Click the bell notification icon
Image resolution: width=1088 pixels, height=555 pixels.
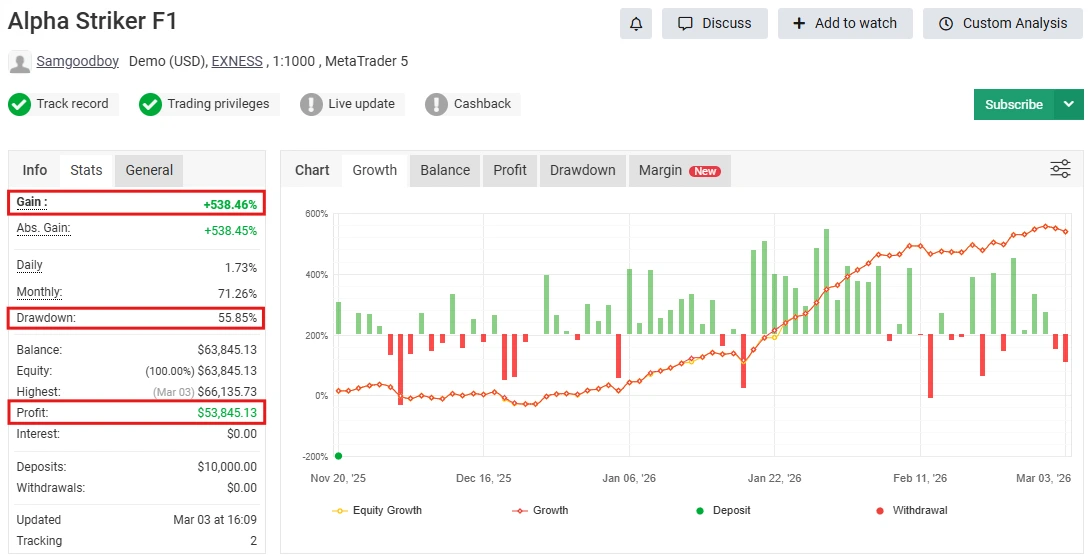click(635, 23)
